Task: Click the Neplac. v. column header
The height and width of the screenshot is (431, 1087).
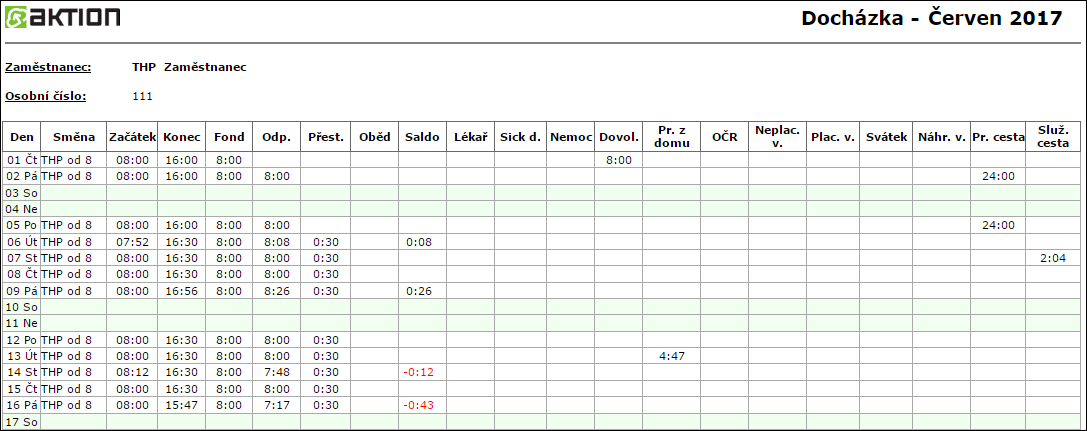Action: tap(776, 137)
